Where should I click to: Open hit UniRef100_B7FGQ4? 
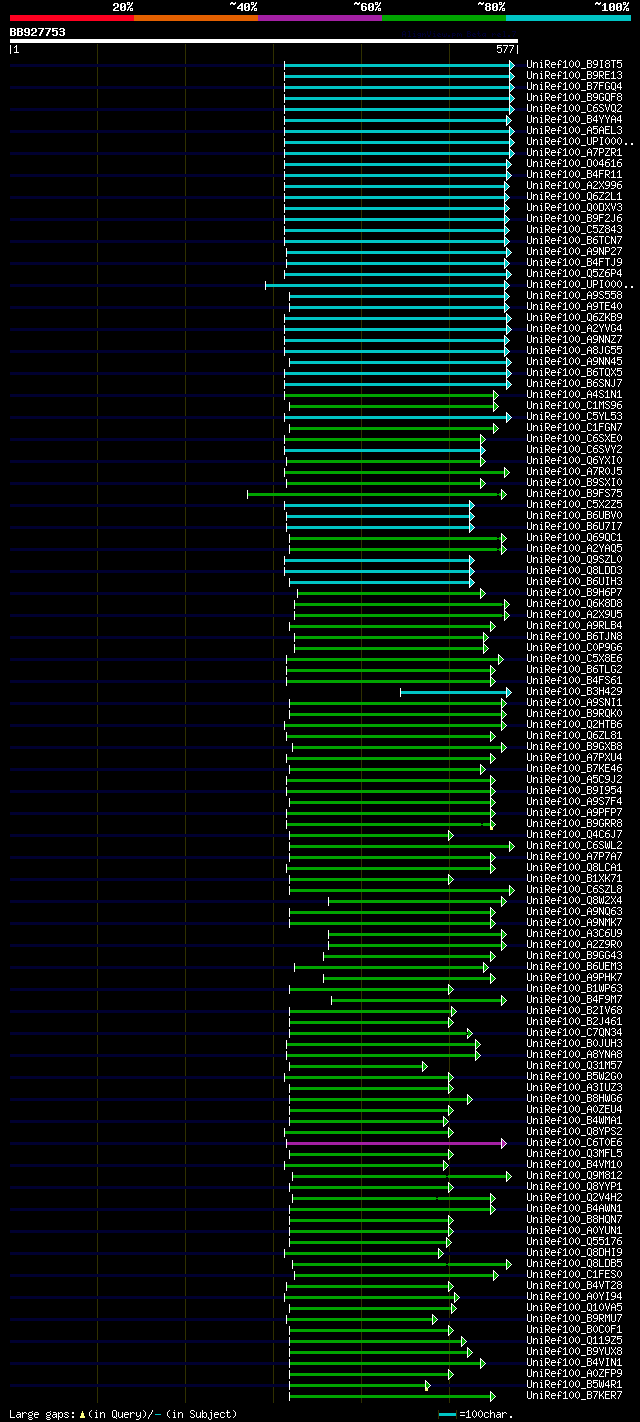click(574, 86)
